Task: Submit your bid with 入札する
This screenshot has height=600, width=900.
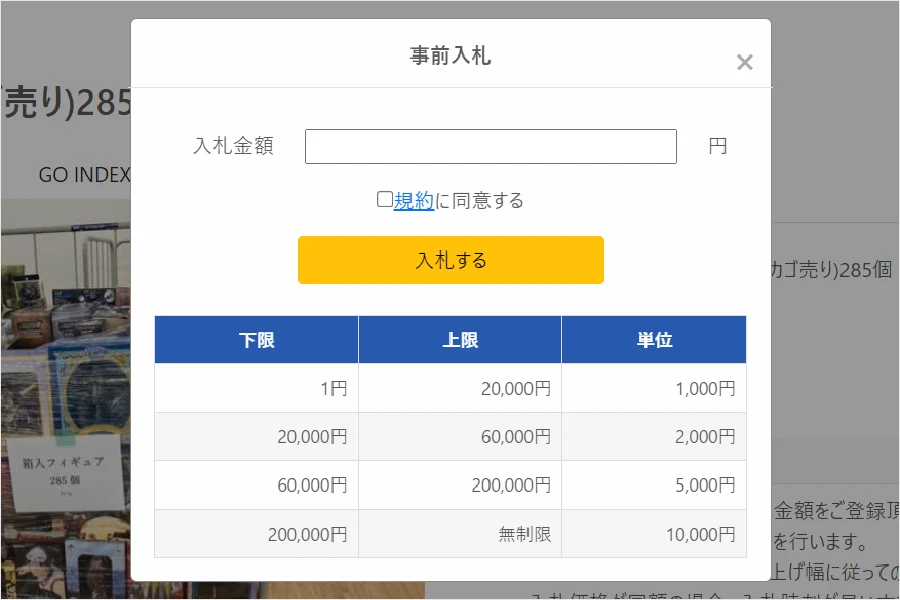Action: (x=450, y=259)
